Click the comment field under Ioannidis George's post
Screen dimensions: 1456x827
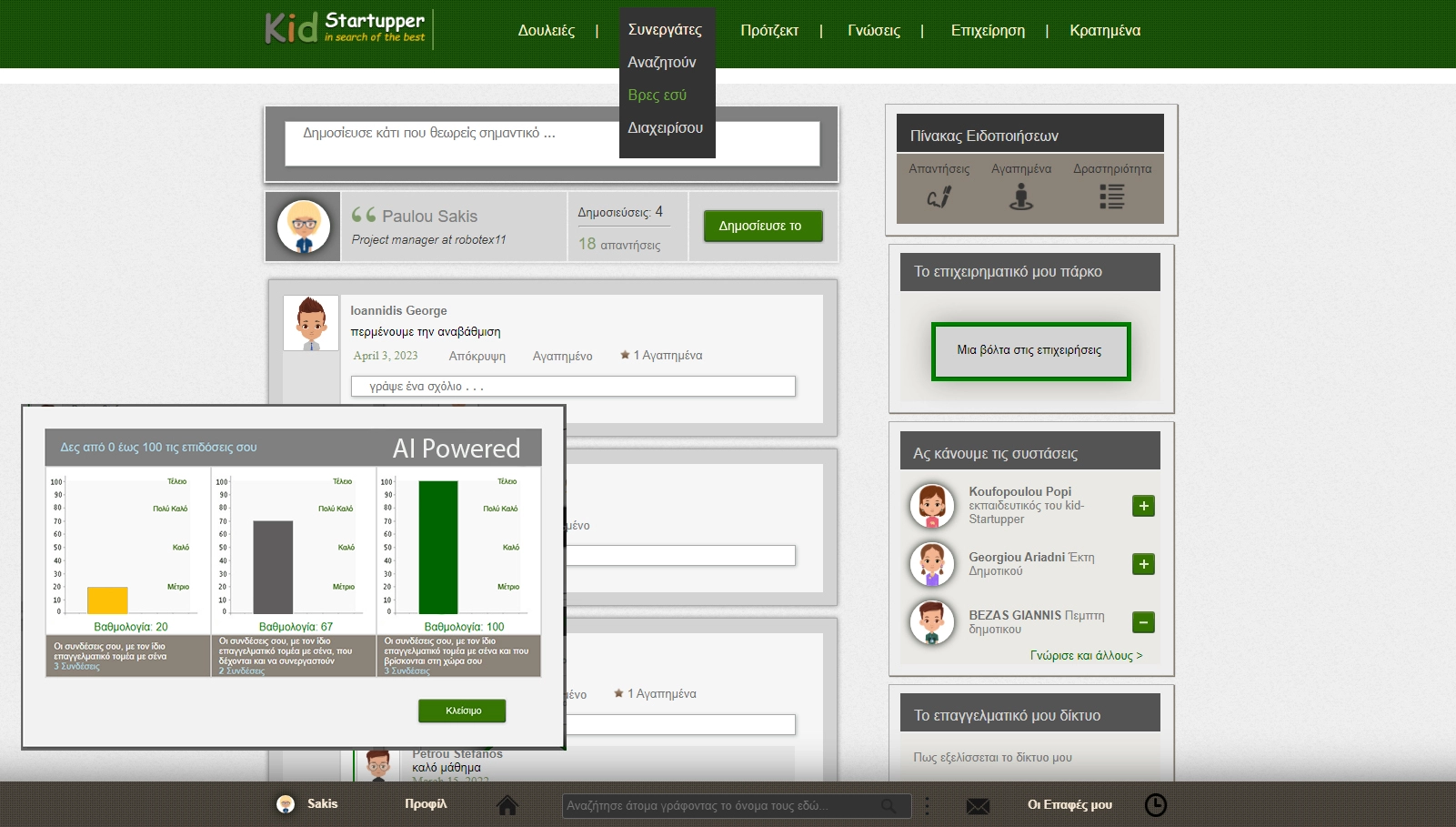pos(573,387)
